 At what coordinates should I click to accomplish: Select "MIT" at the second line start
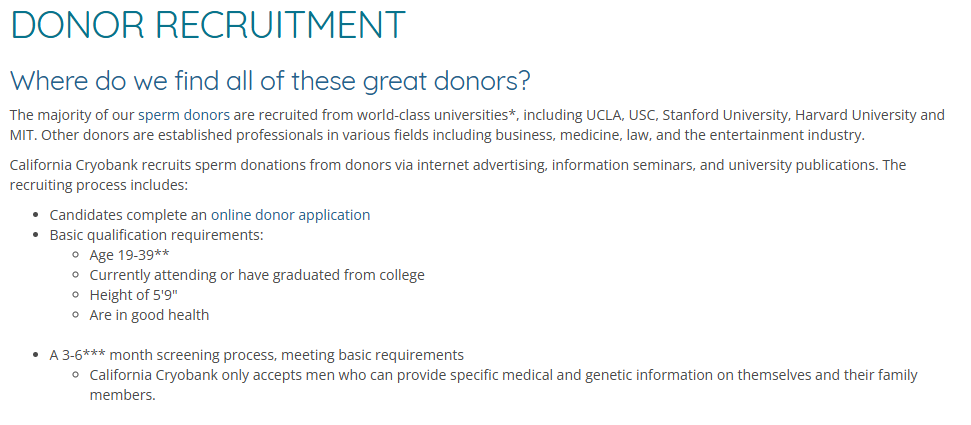point(21,135)
